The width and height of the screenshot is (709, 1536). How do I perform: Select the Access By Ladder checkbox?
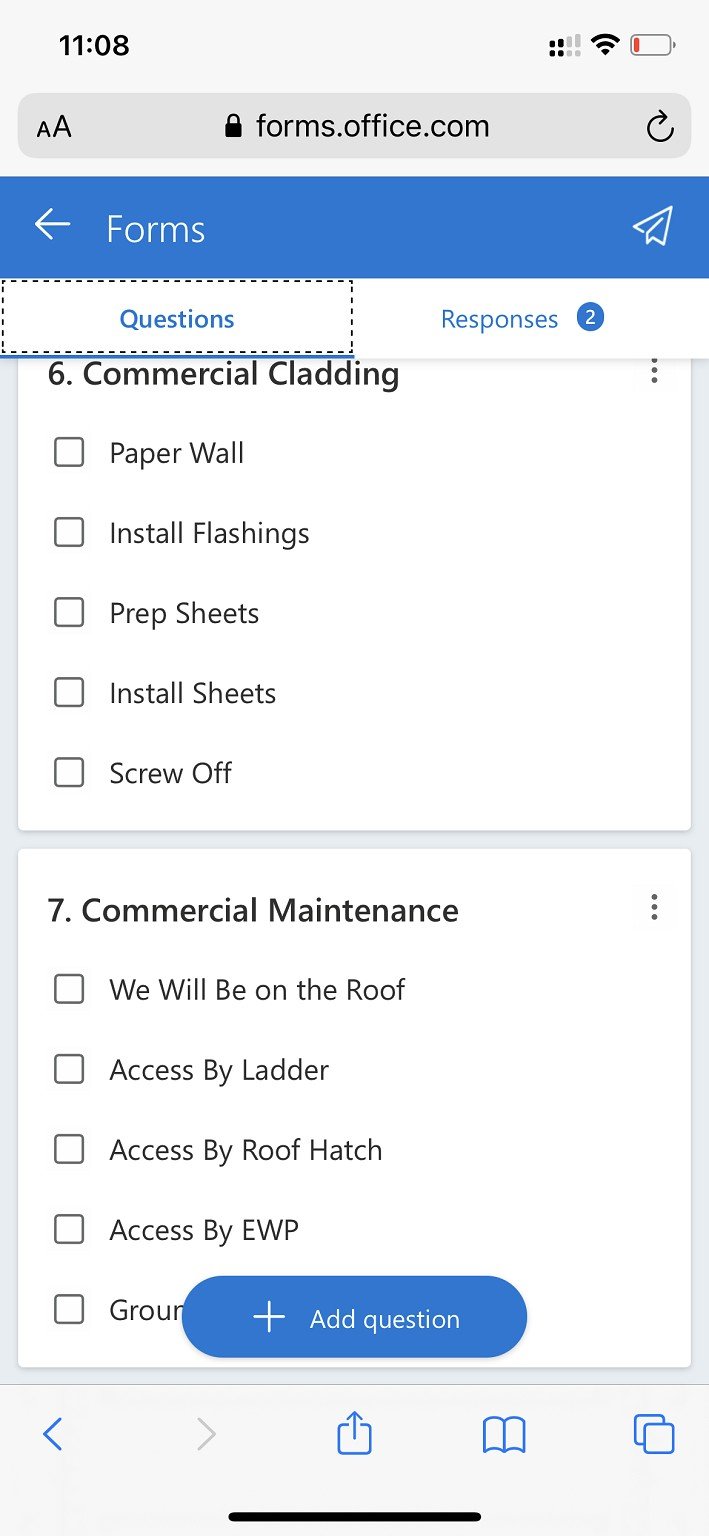[69, 1069]
